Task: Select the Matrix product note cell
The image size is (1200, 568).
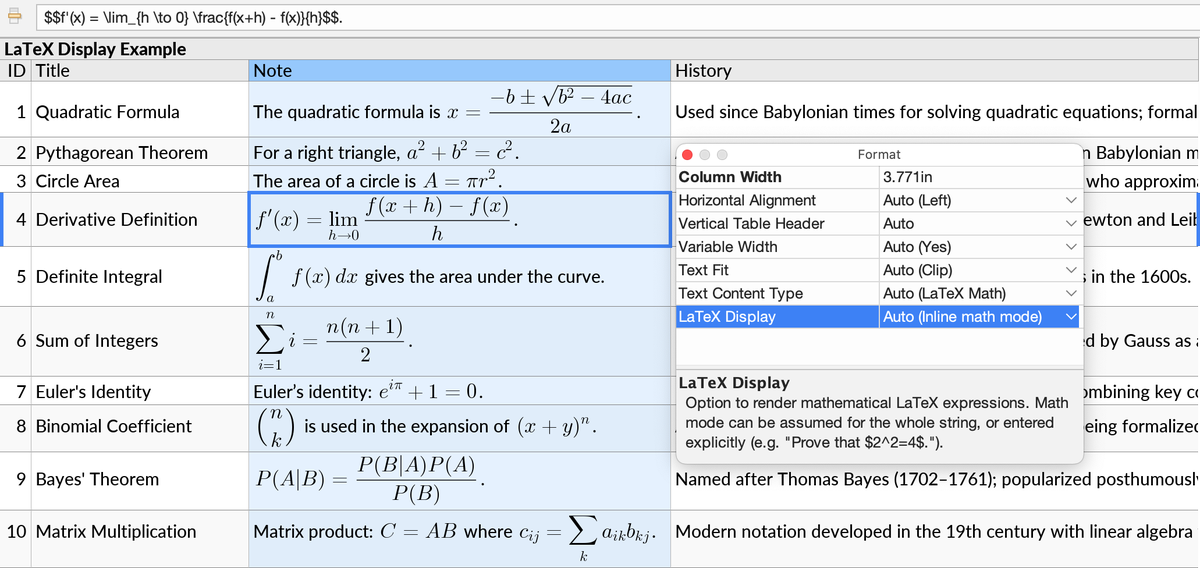Action: click(x=460, y=538)
